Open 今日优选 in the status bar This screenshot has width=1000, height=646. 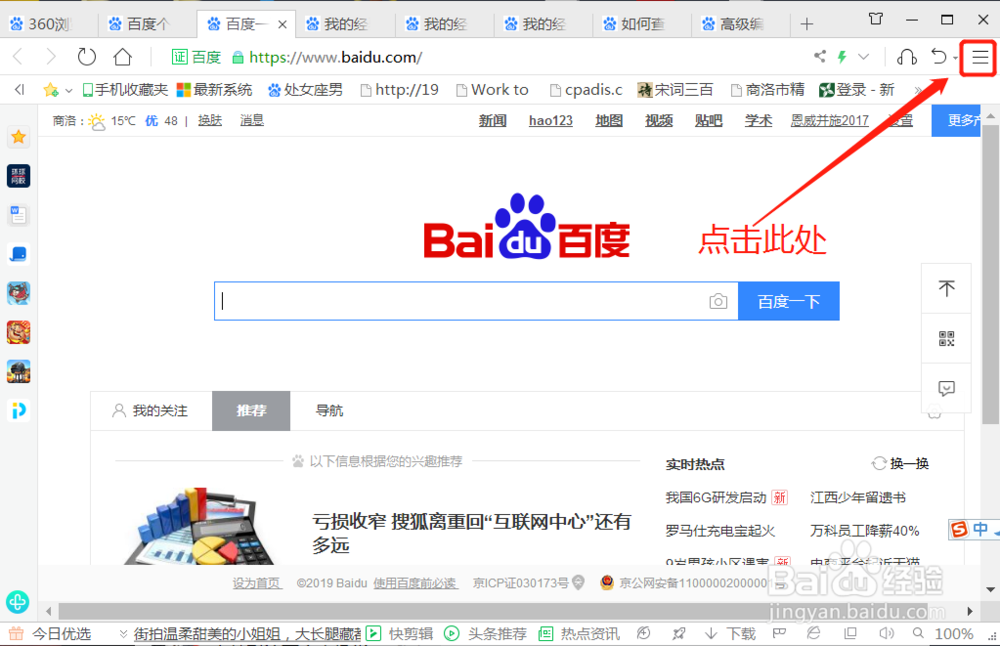[50, 634]
